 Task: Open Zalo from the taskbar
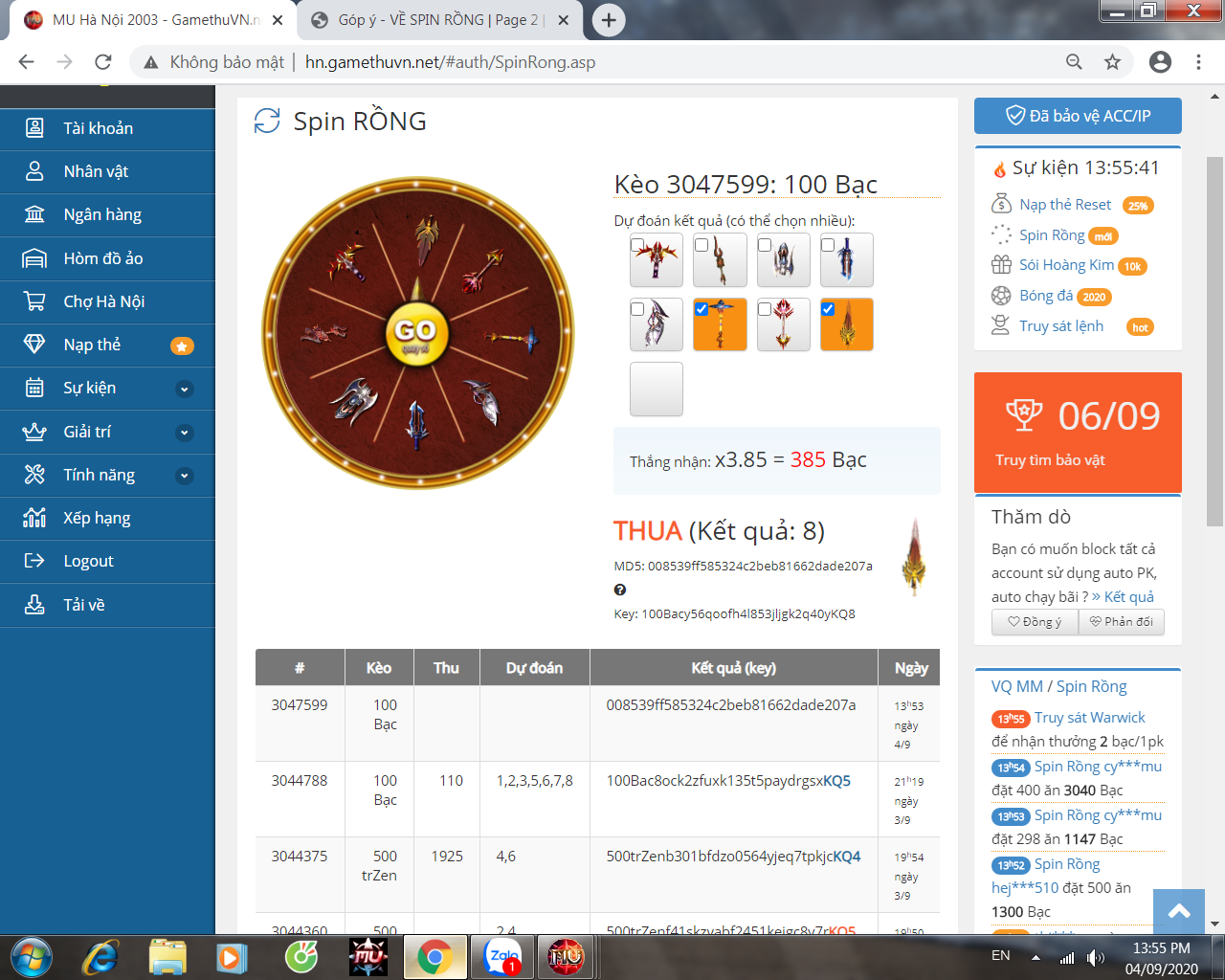[x=502, y=956]
